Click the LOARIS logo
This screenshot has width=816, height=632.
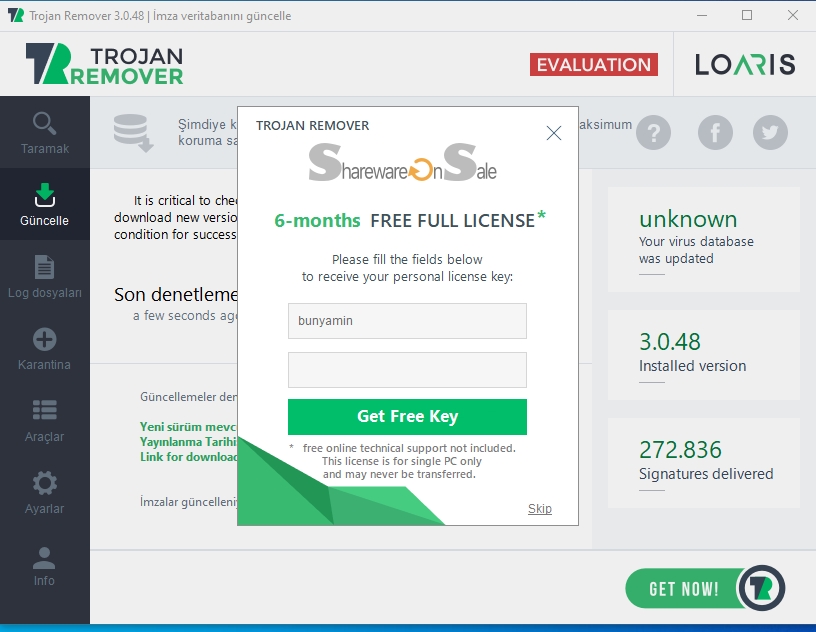coord(745,65)
